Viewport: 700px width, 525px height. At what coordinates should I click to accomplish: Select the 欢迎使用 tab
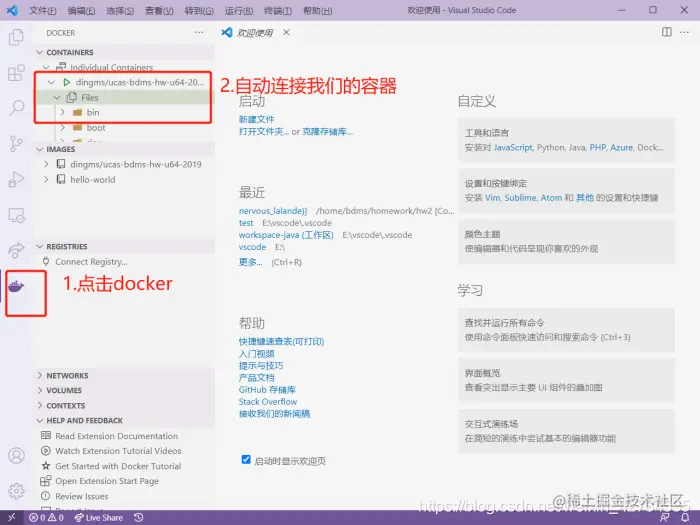click(x=255, y=32)
